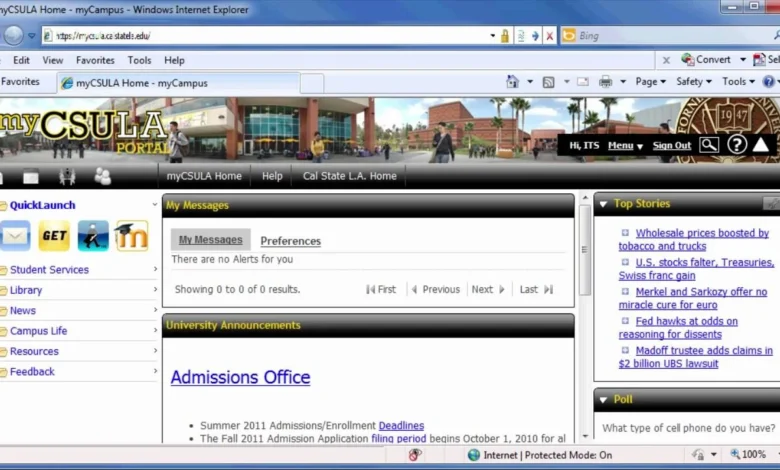Click the Go arrow in address bar
Image resolution: width=780 pixels, height=470 pixels.
pos(535,36)
